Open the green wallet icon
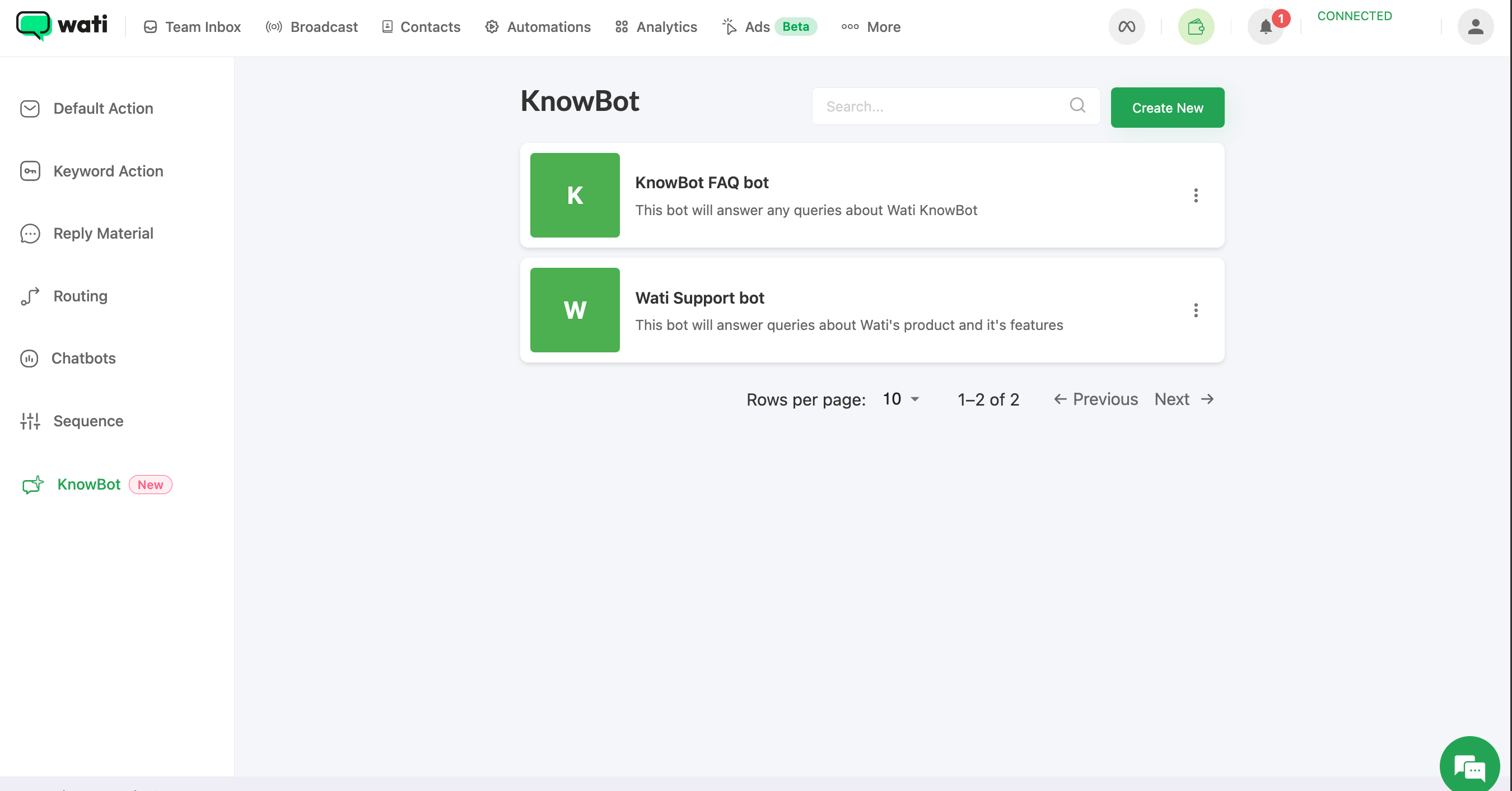The width and height of the screenshot is (1512, 791). pos(1196,27)
